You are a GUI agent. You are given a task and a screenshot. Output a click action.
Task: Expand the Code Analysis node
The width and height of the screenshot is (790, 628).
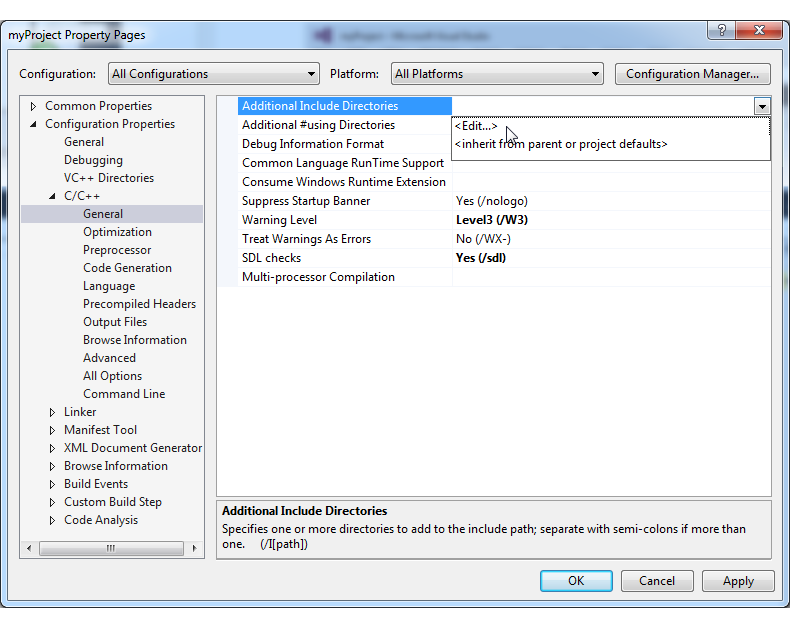click(52, 520)
